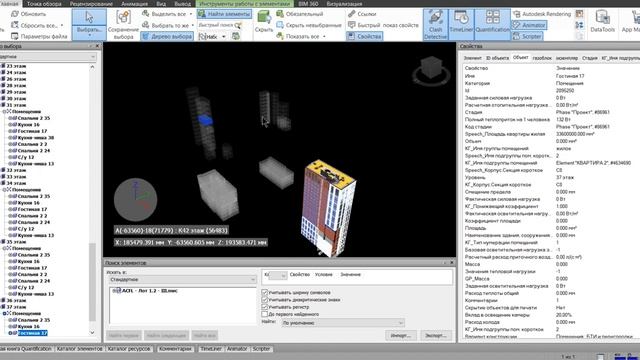Select highlighted Гостиная 17 tree row
Image resolution: width=640 pixels, height=360 pixels.
(32, 333)
